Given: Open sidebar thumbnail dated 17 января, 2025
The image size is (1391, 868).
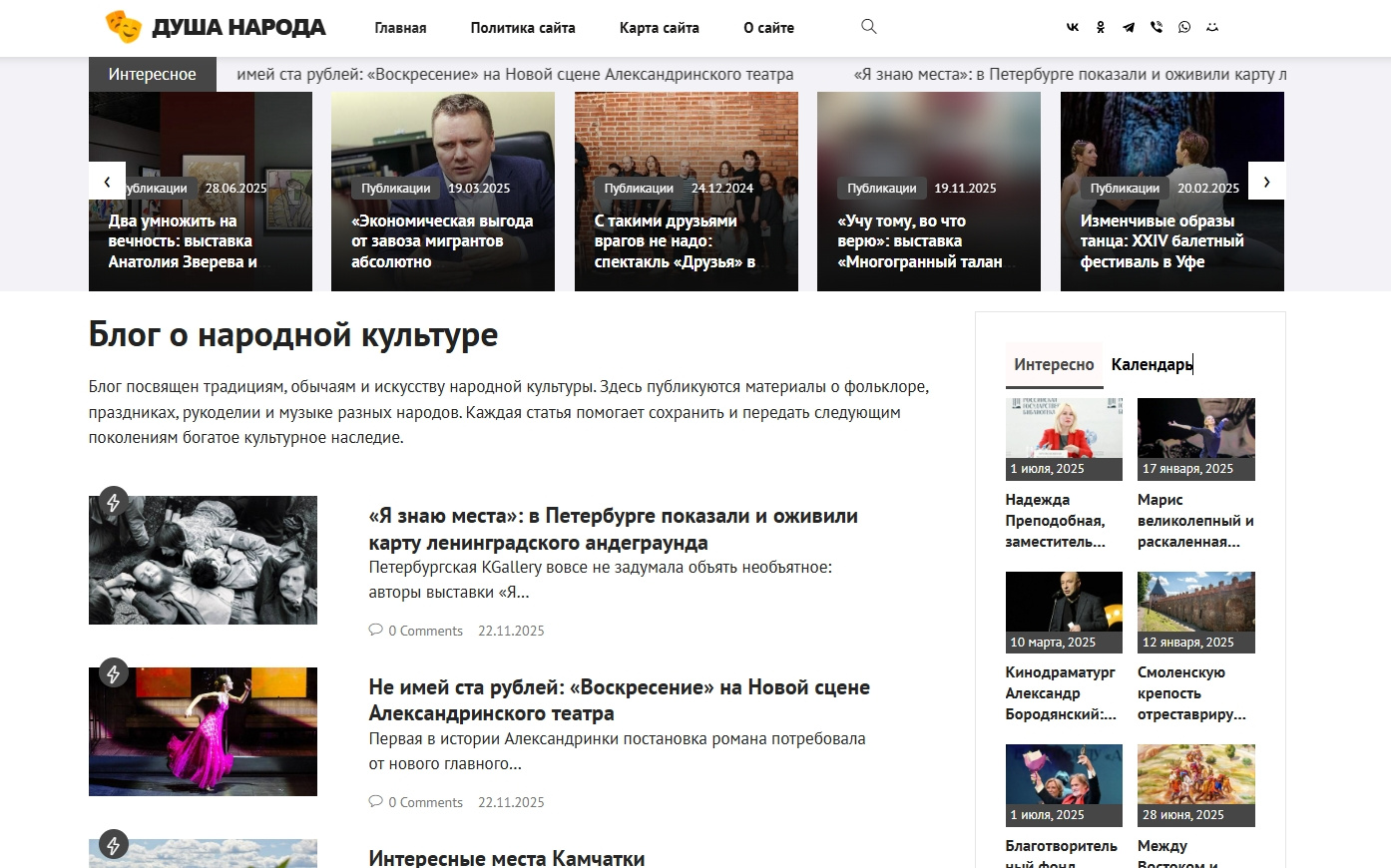Looking at the screenshot, I should coord(1196,439).
